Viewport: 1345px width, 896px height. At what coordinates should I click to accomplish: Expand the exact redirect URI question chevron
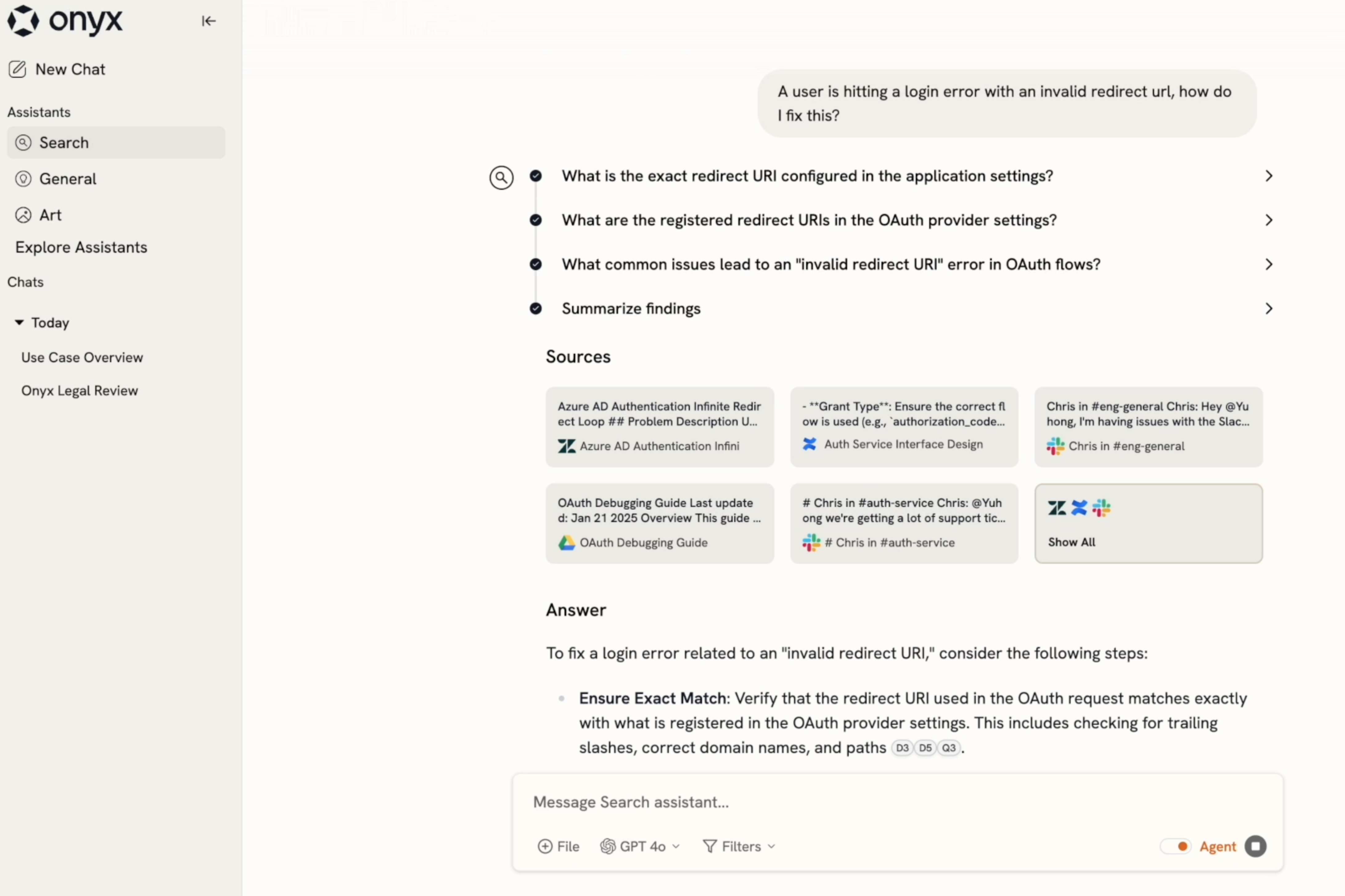(x=1269, y=176)
